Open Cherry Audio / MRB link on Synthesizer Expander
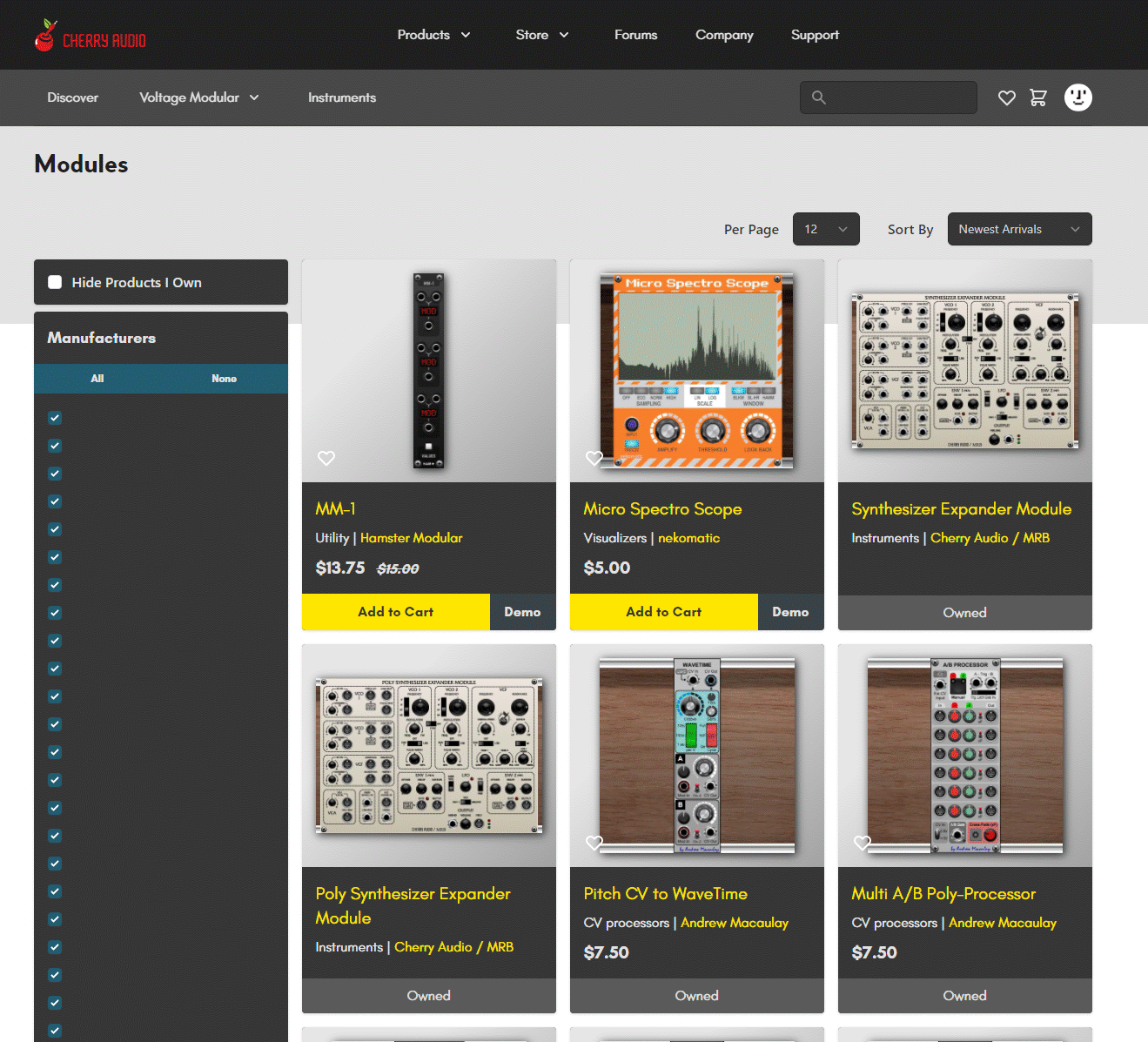 coord(990,538)
